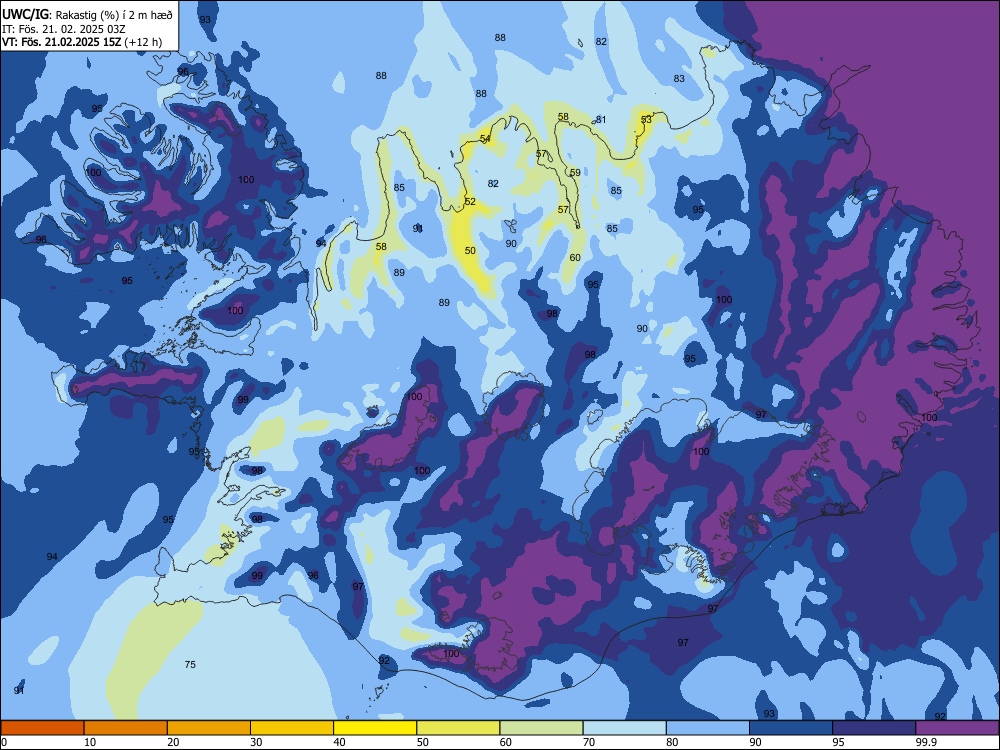Click the map value '50' in the yellow area
This screenshot has height=750, width=1000.
[470, 251]
